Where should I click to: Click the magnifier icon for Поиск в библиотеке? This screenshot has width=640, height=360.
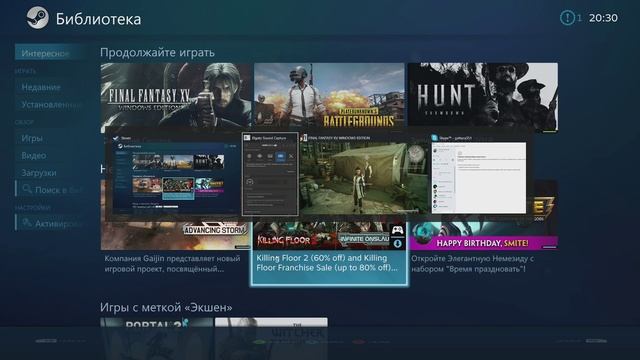point(27,189)
